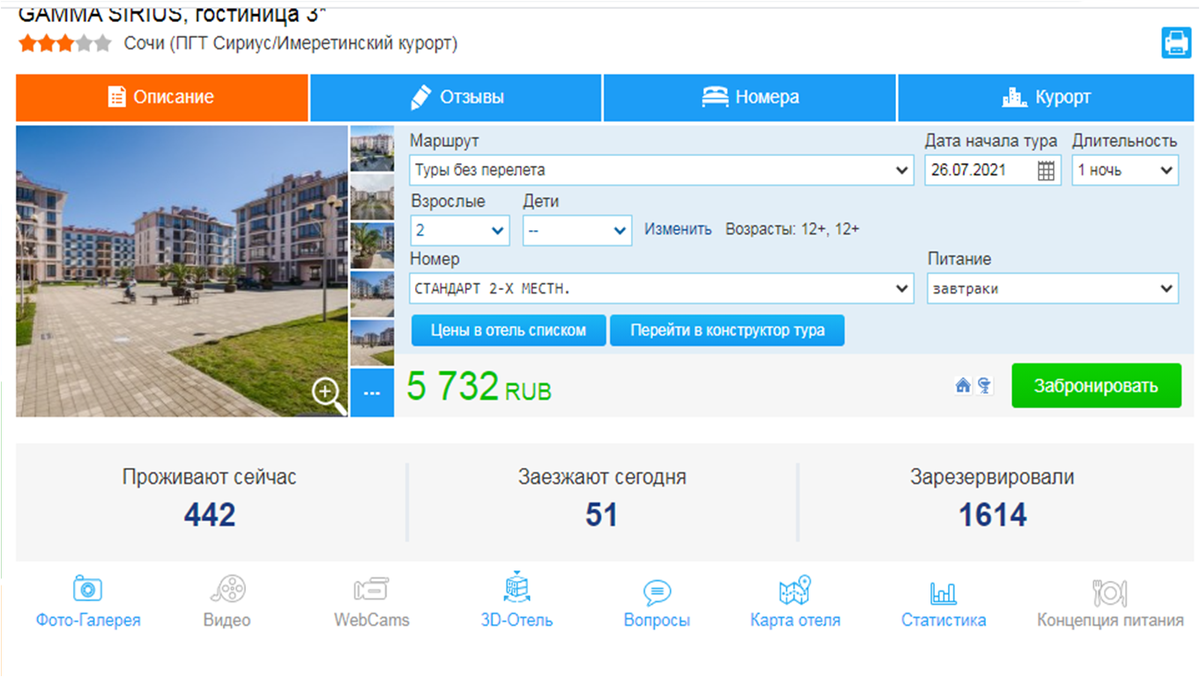Click the print page icon
This screenshot has width=1200, height=677.
(1175, 43)
